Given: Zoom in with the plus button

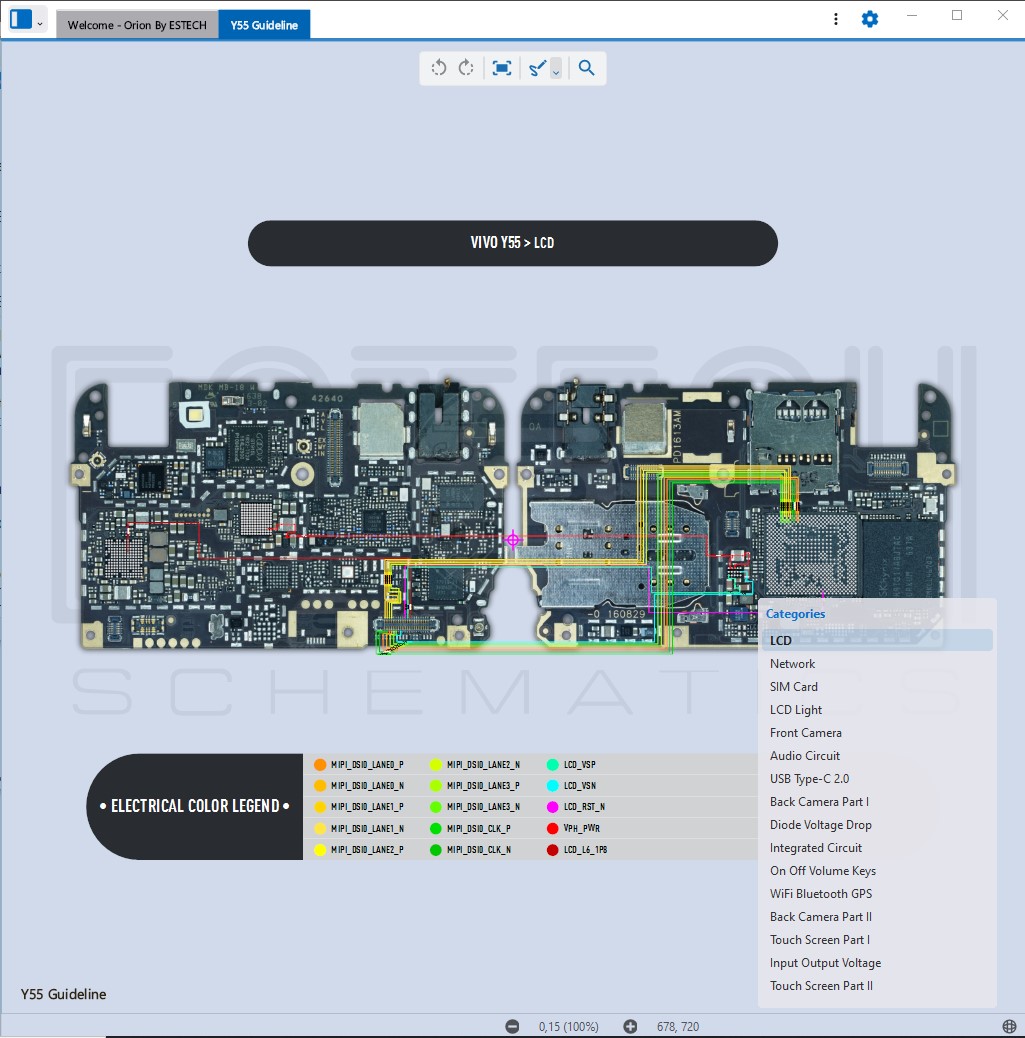Looking at the screenshot, I should tap(630, 1026).
